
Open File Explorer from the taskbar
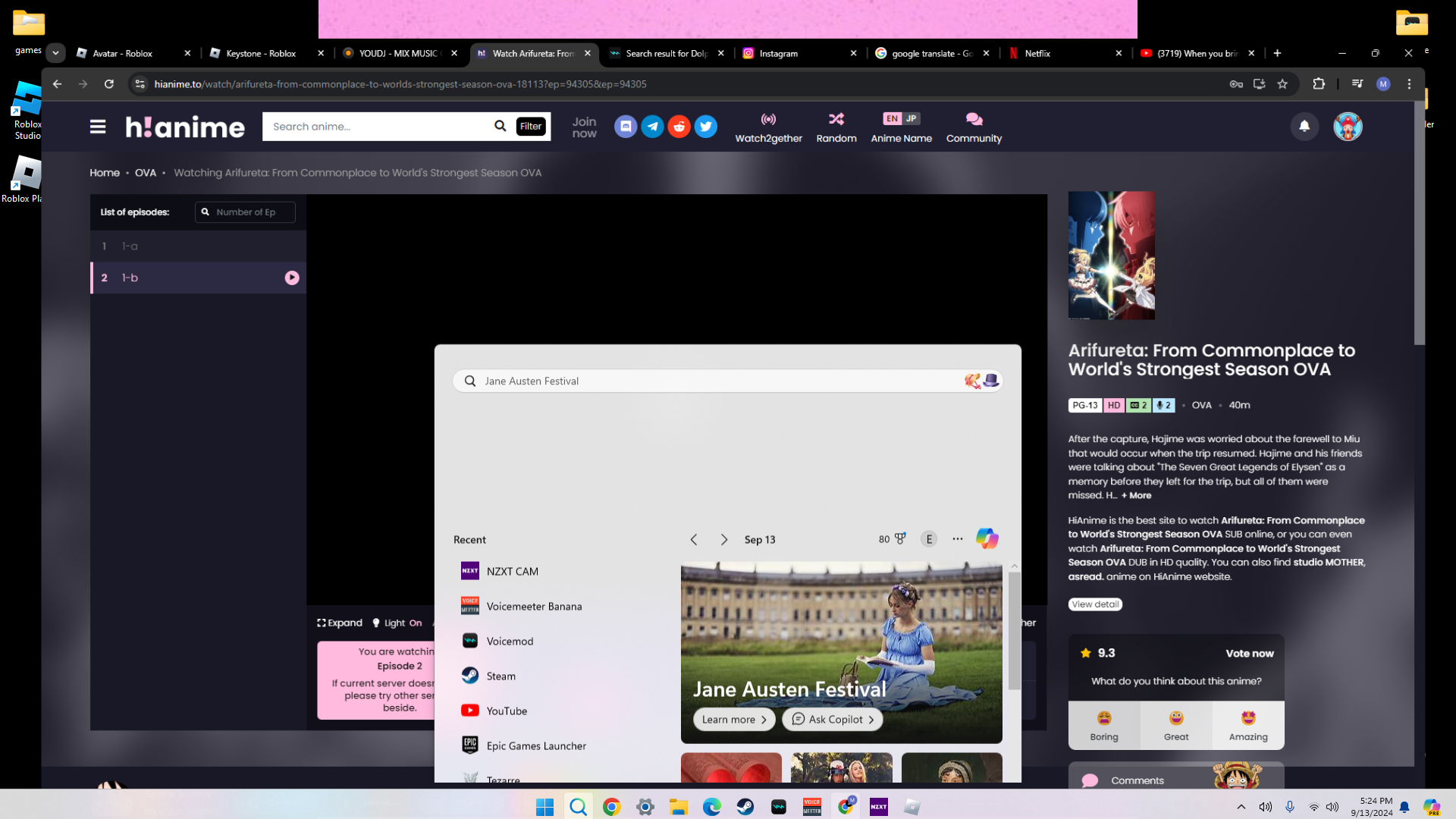click(678, 807)
